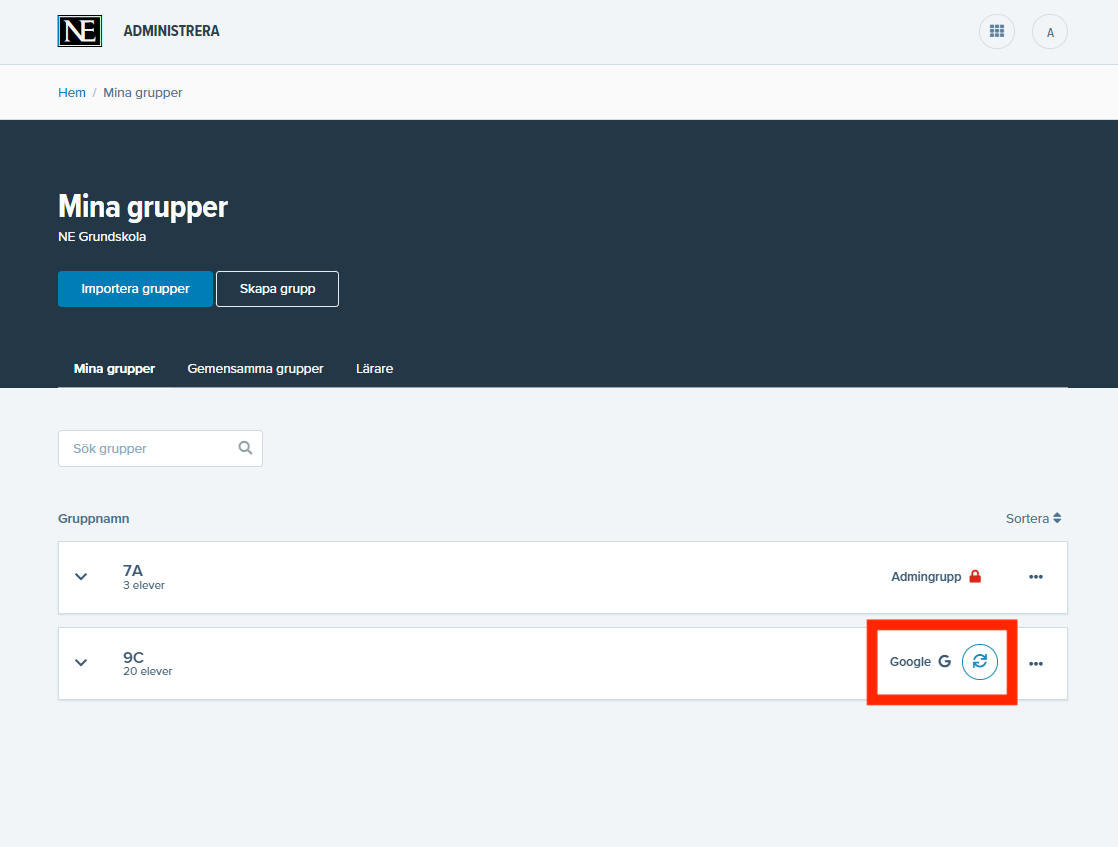Sync the 9C group with Google
This screenshot has width=1118, height=847.
point(979,661)
